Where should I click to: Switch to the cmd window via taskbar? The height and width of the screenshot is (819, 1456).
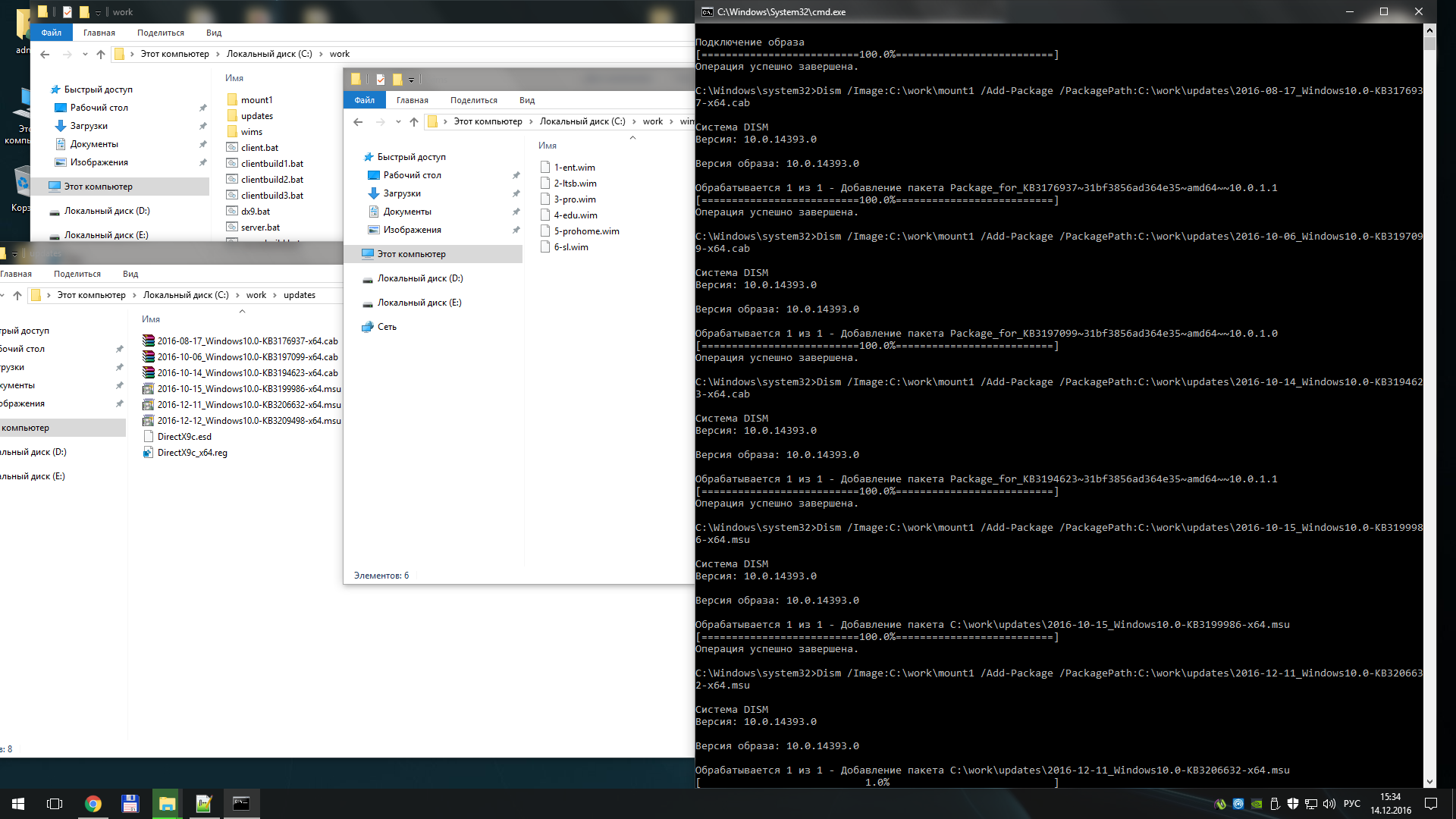click(241, 804)
